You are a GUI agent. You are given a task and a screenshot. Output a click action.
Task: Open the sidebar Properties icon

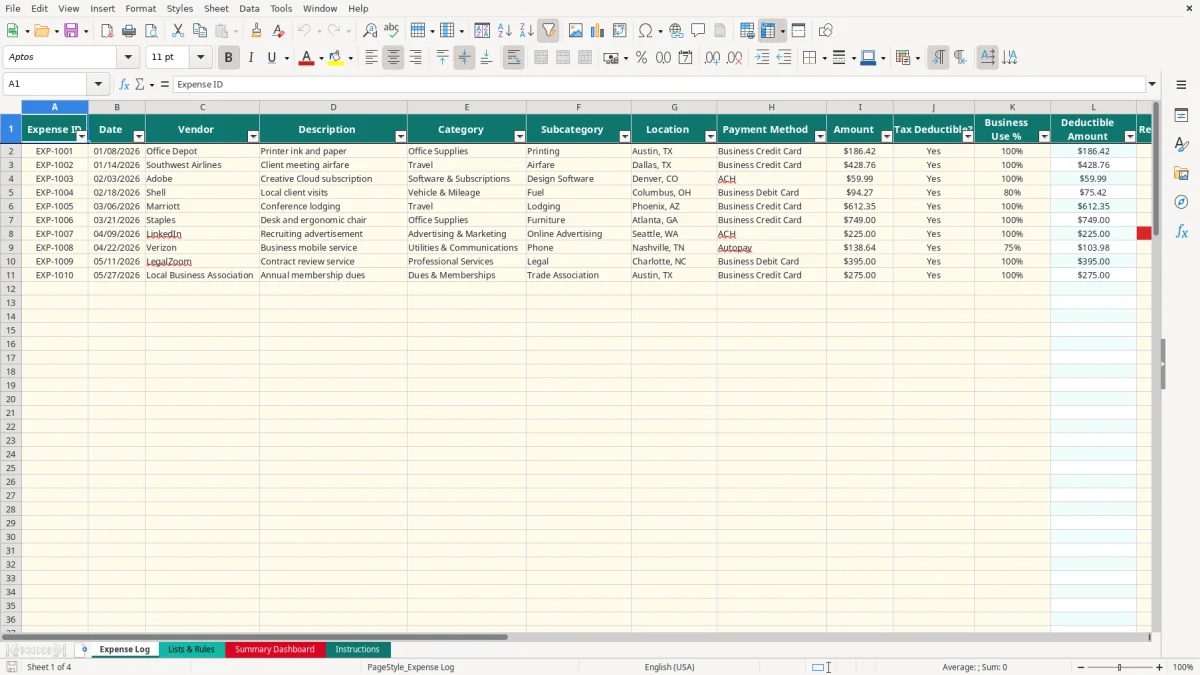(1181, 116)
